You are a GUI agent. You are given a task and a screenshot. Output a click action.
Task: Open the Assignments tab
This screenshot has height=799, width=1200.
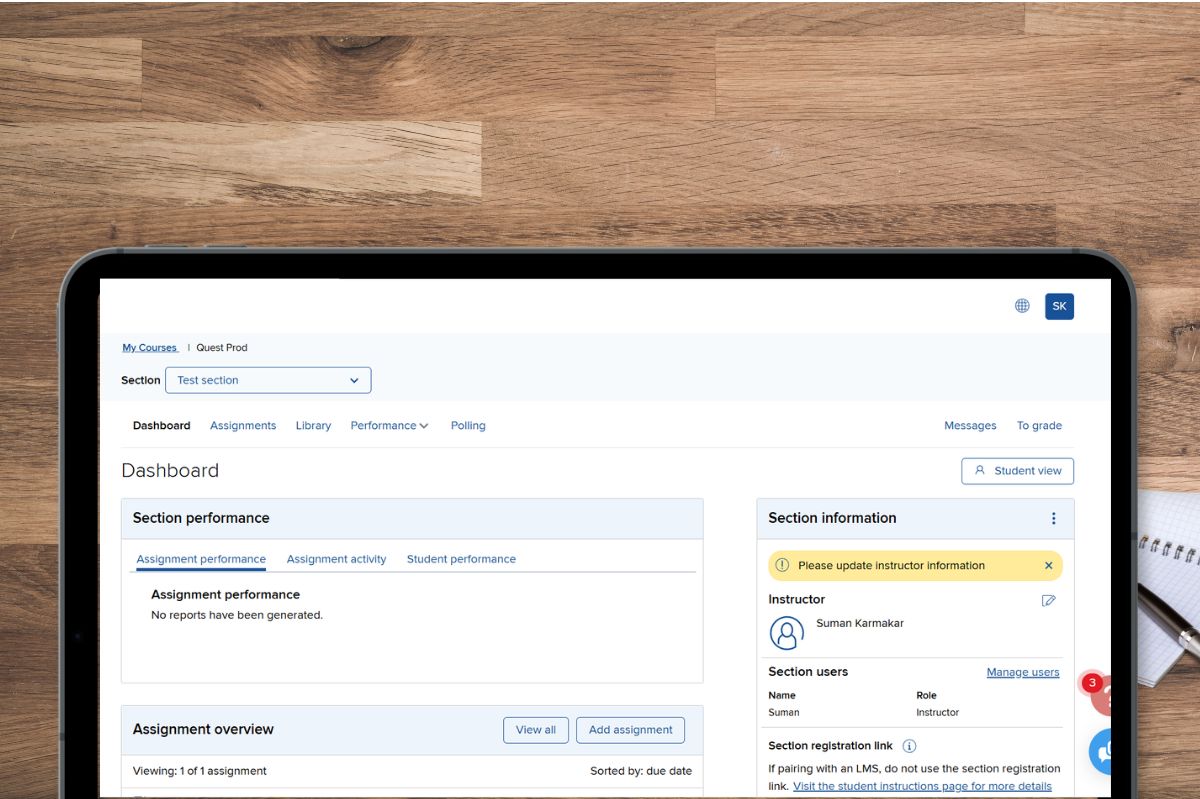(243, 426)
